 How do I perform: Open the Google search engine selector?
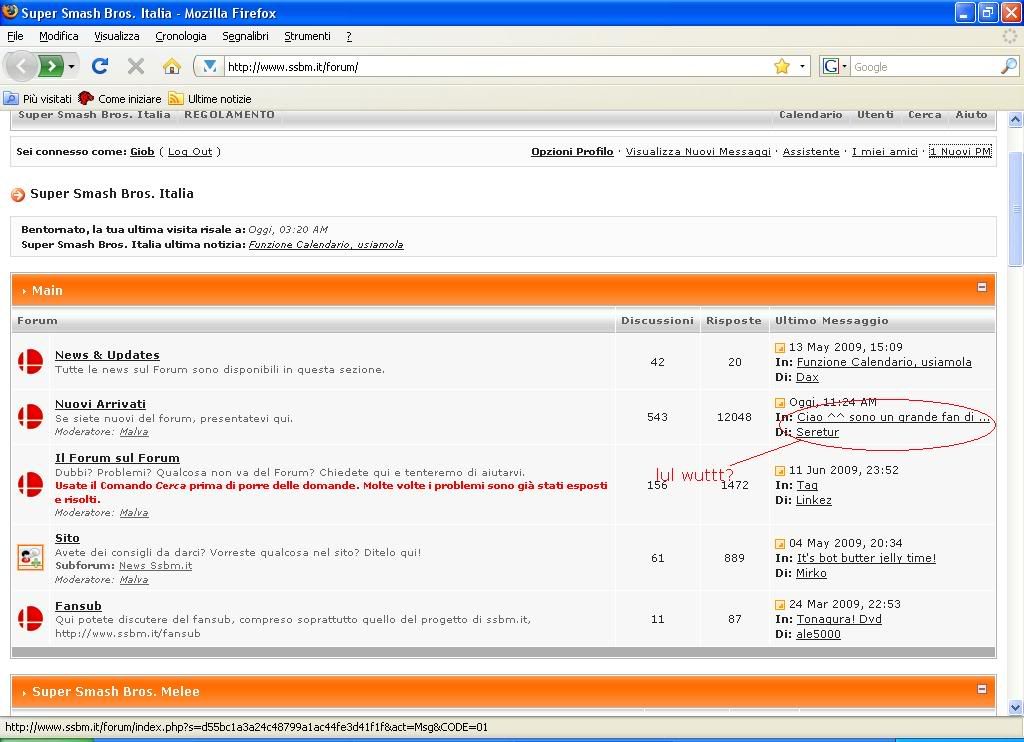click(835, 66)
